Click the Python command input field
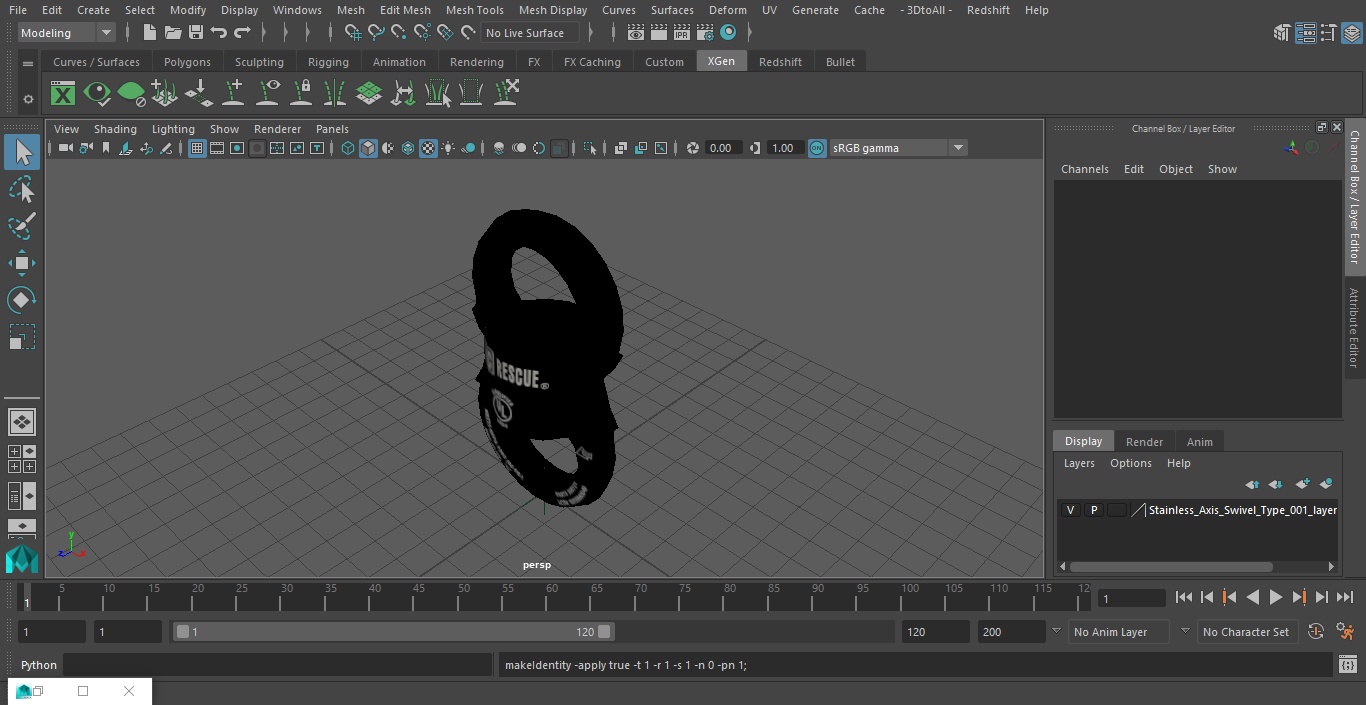The height and width of the screenshot is (705, 1366). pyautogui.click(x=277, y=665)
